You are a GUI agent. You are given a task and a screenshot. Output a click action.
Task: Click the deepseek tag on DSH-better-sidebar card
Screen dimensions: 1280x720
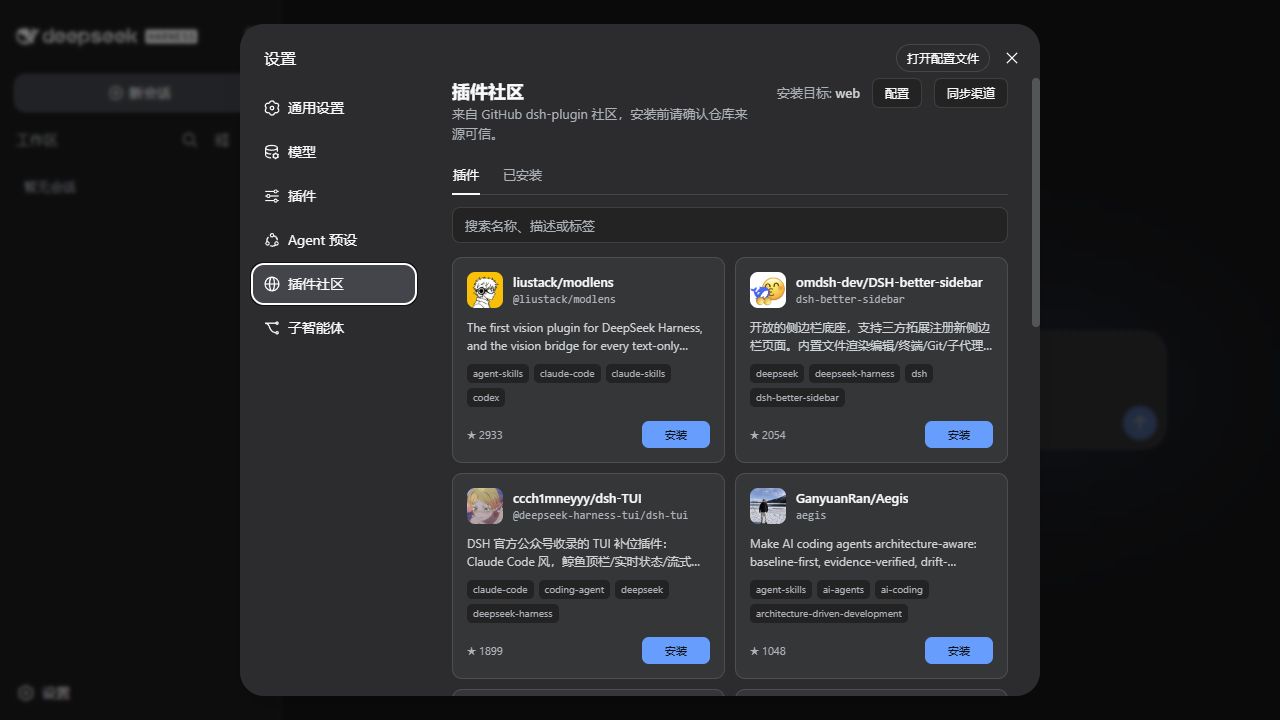(x=777, y=374)
